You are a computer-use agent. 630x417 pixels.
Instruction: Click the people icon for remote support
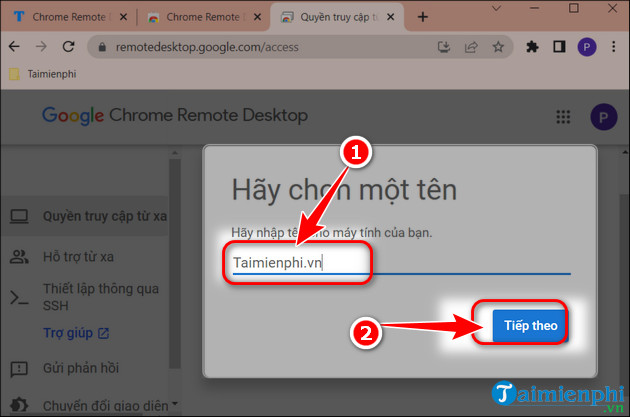(x=19, y=257)
